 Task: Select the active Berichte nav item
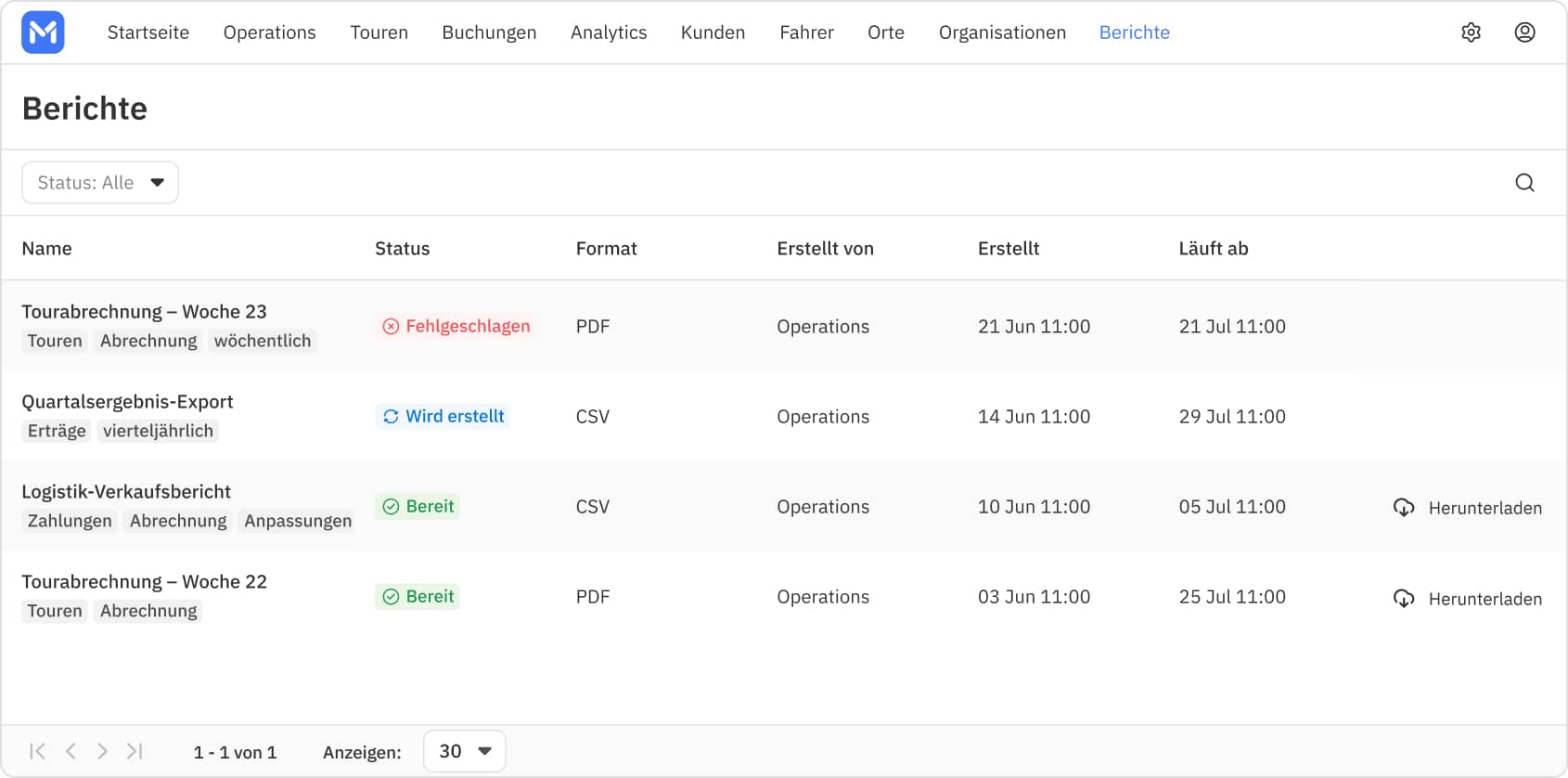point(1134,32)
